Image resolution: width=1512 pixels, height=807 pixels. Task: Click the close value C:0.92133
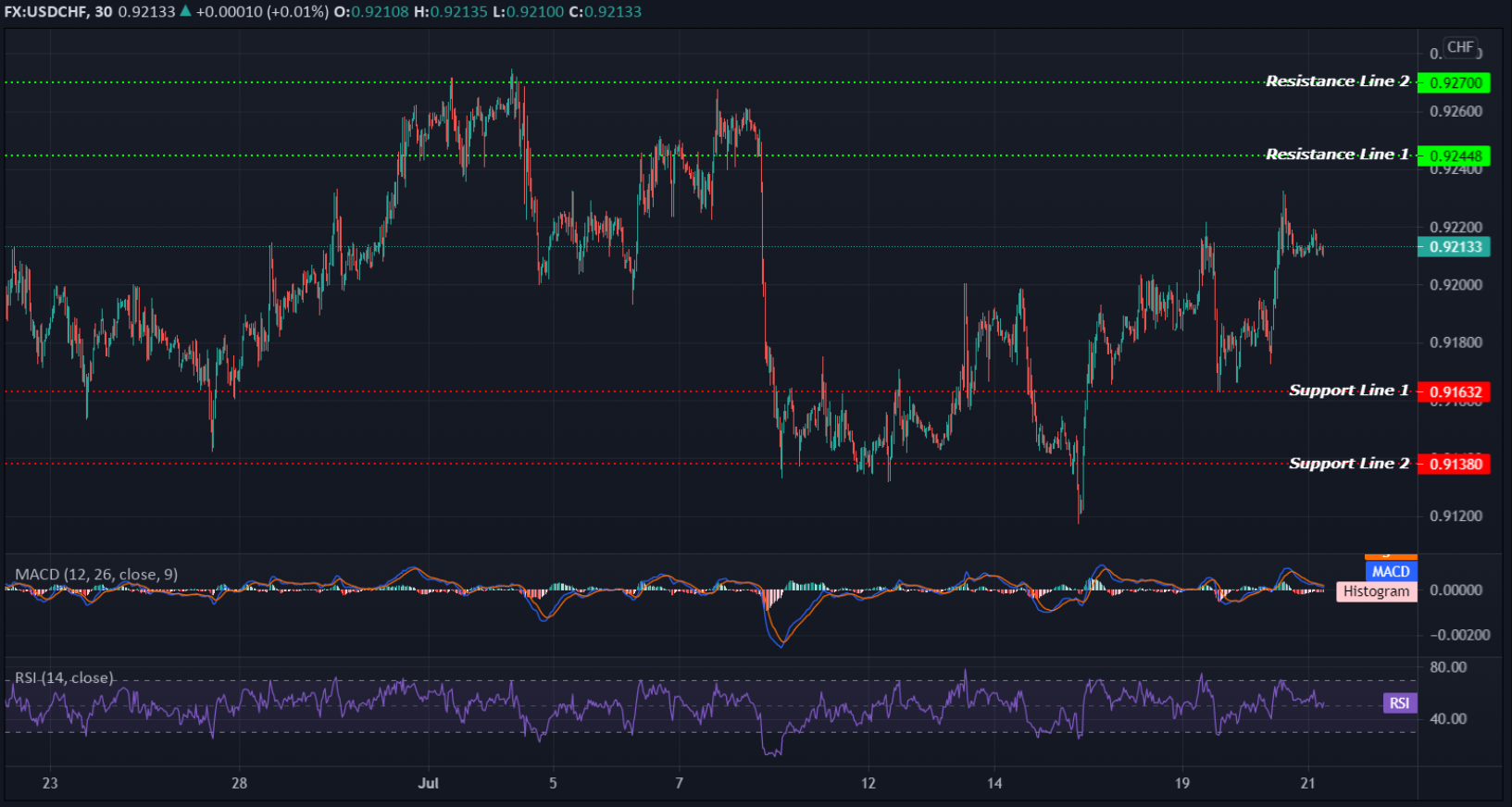click(604, 12)
